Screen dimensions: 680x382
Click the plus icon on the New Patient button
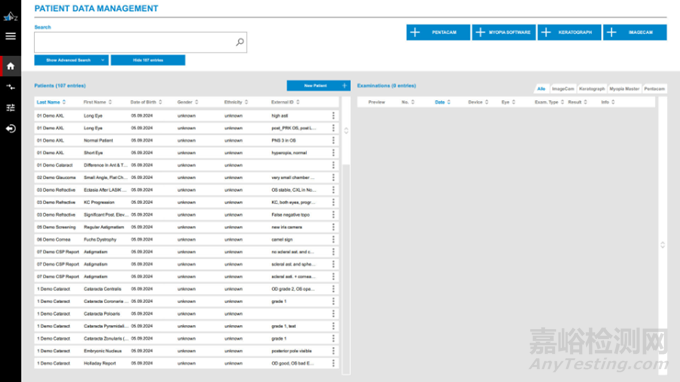(344, 85)
